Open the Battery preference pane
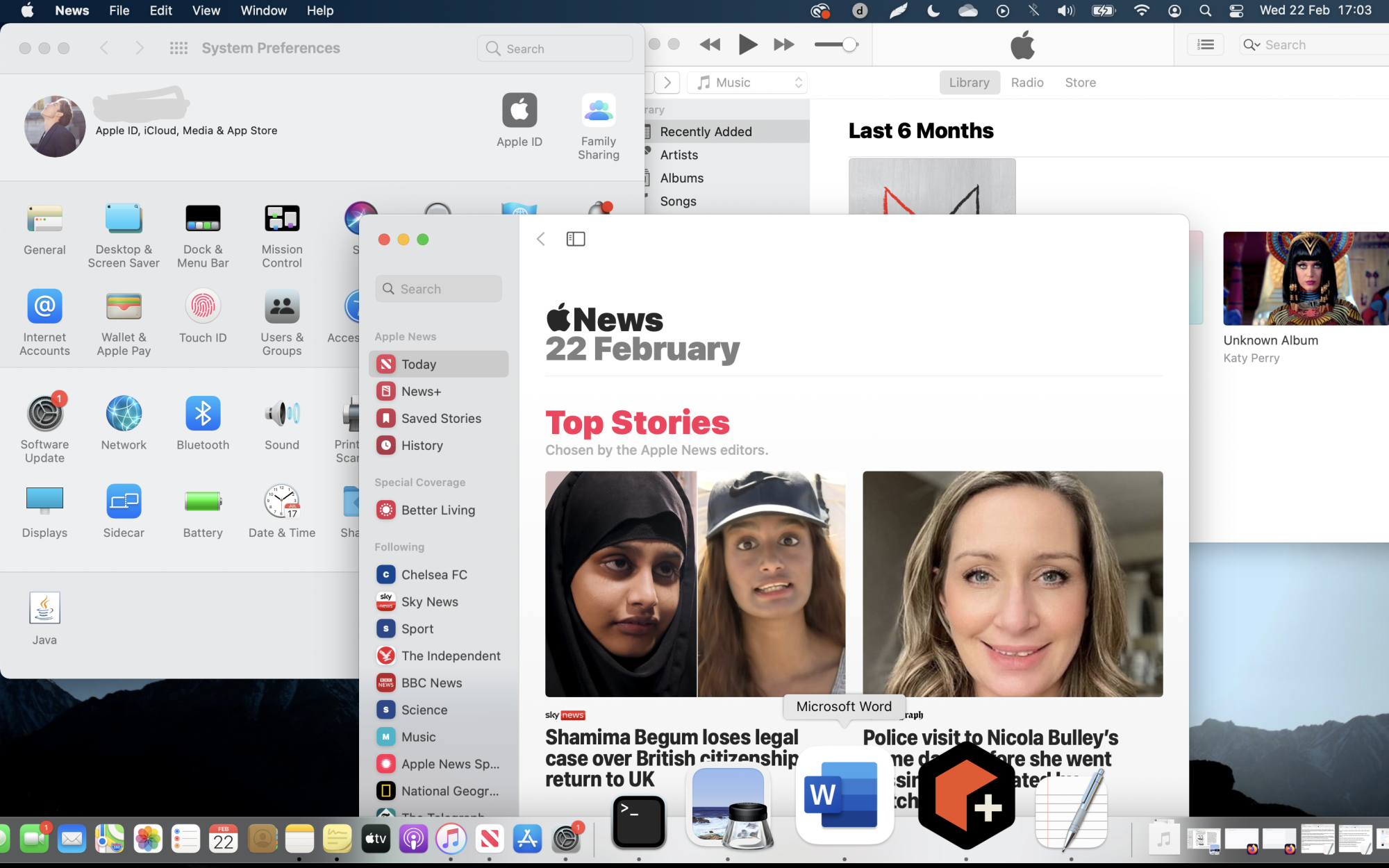Viewport: 1389px width, 868px height. (203, 502)
